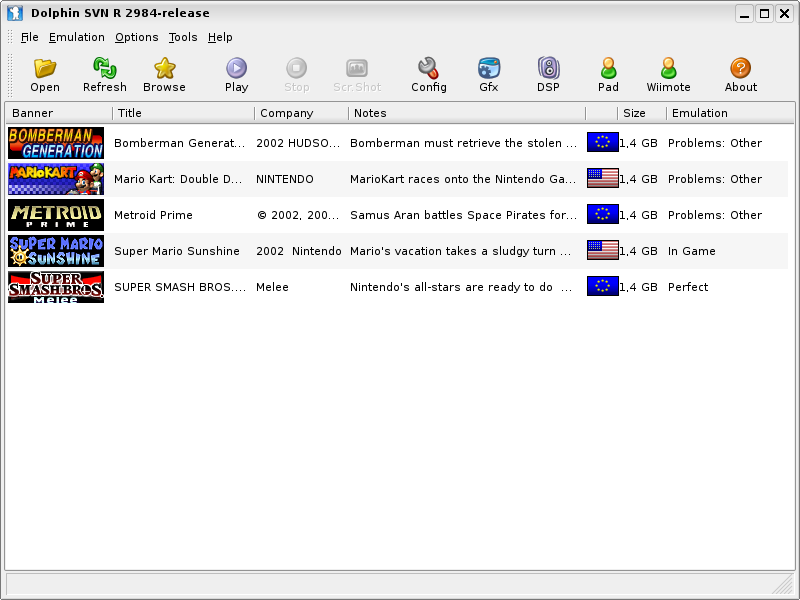
Task: Sort by the Notes column header
Action: [467, 113]
